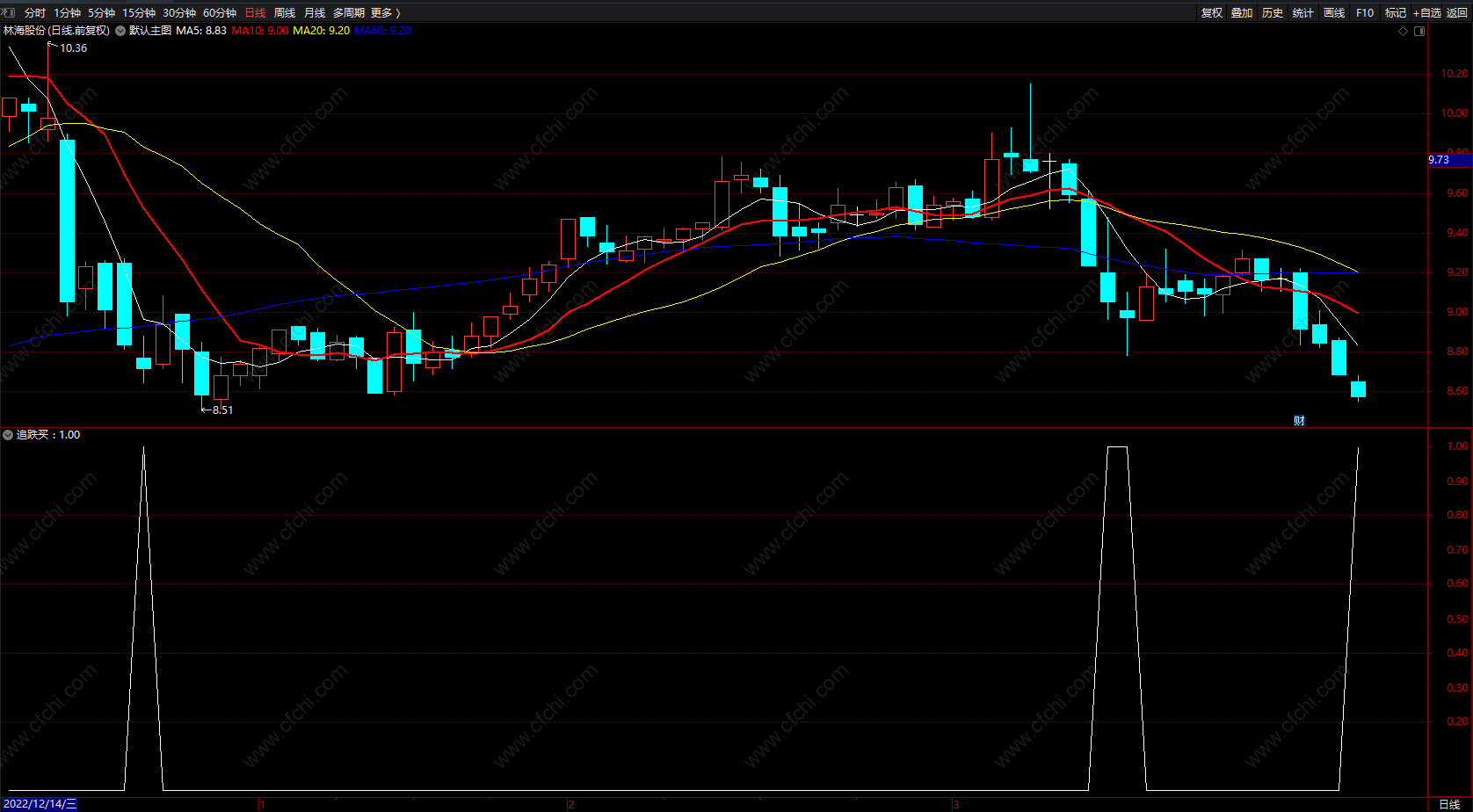Open the 财 finance marker on the chart
This screenshot has width=1473, height=812.
click(1299, 421)
